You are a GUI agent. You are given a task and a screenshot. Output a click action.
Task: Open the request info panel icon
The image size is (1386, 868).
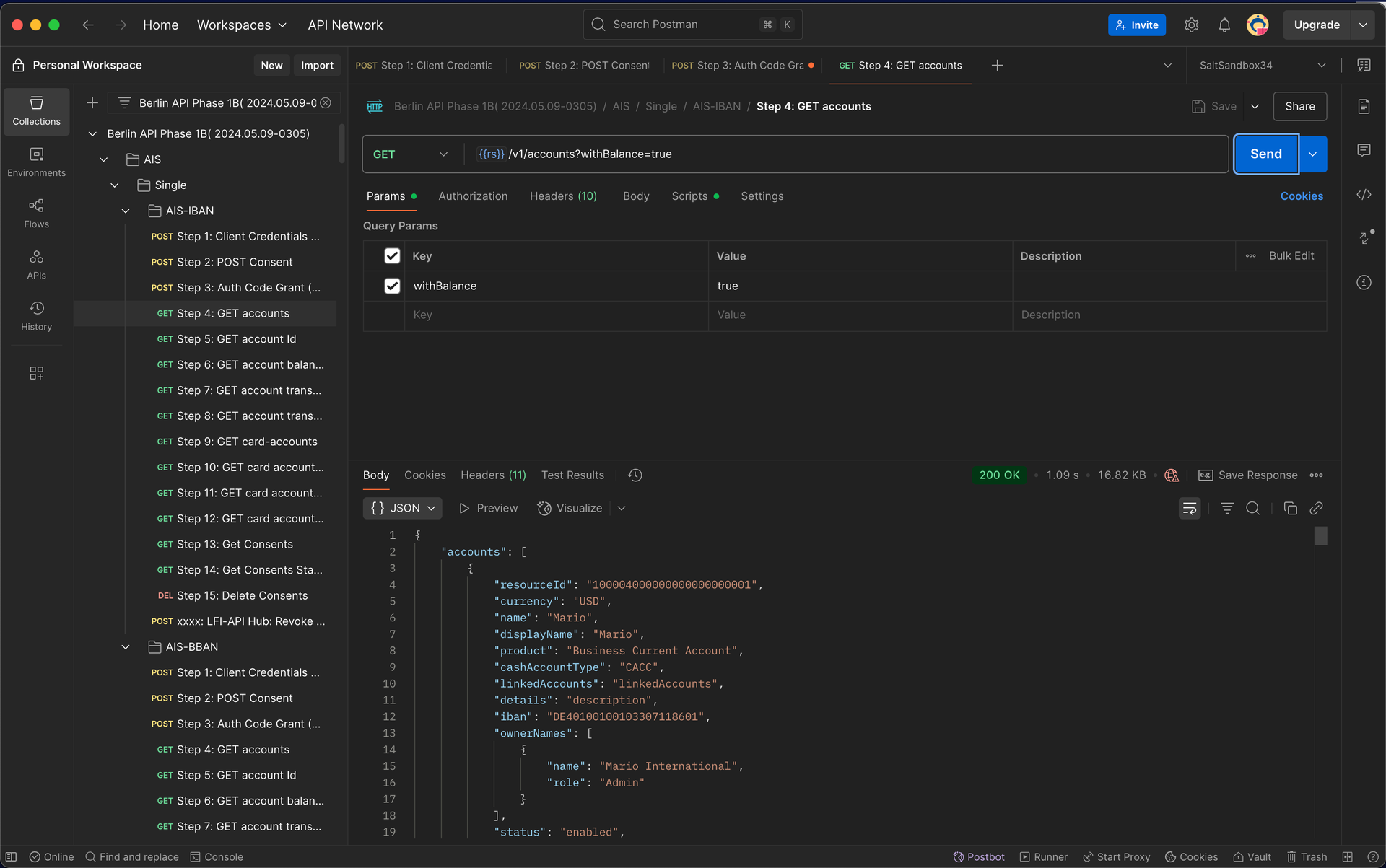pyautogui.click(x=1364, y=282)
